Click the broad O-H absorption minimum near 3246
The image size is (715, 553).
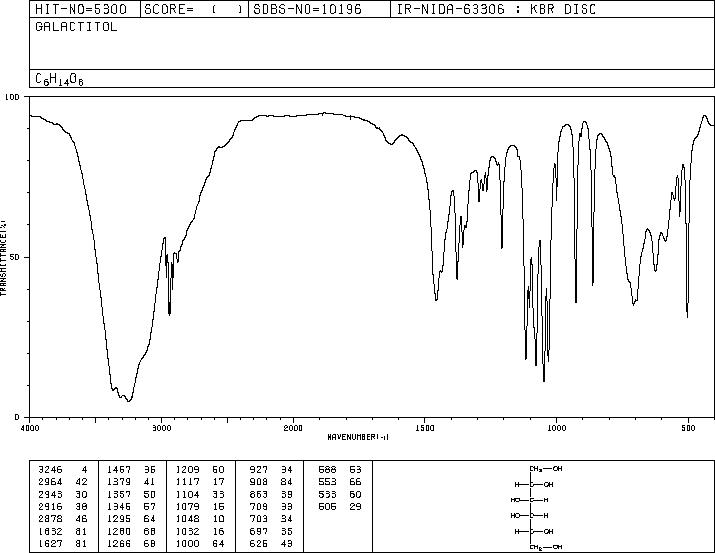[x=129, y=401]
